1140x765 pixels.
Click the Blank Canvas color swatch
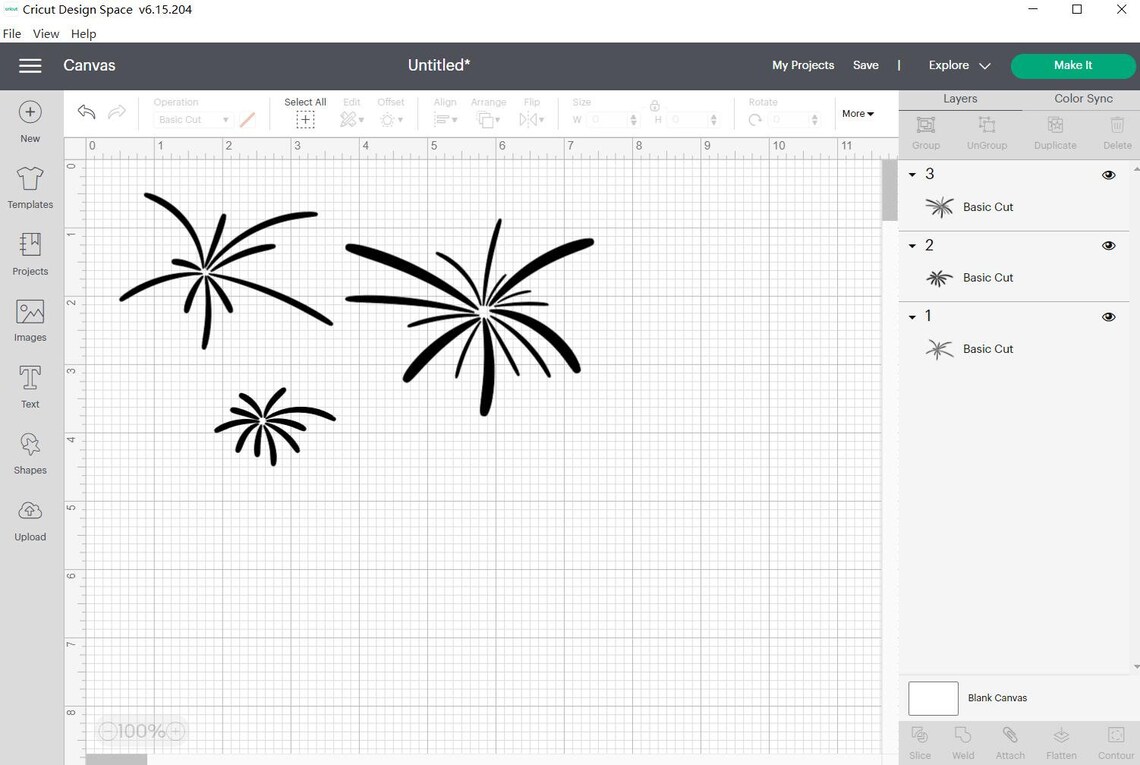click(932, 698)
